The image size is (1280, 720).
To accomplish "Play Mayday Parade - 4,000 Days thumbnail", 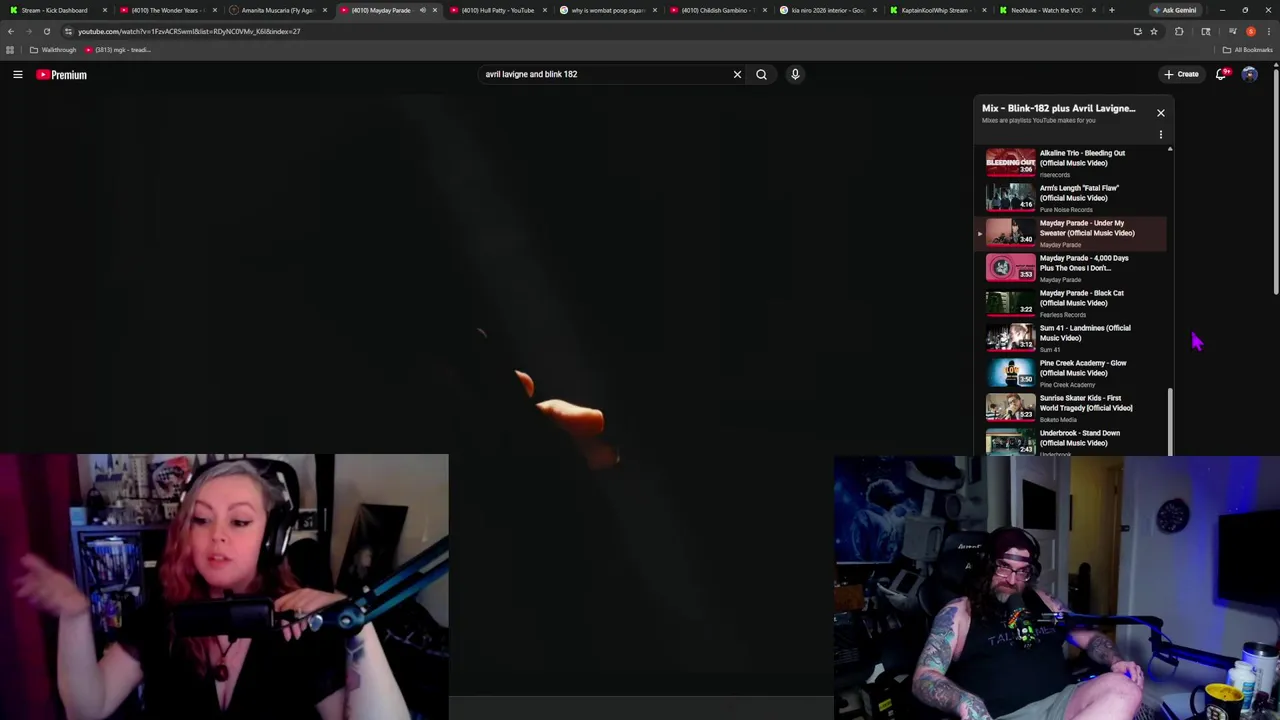I will point(1010,268).
